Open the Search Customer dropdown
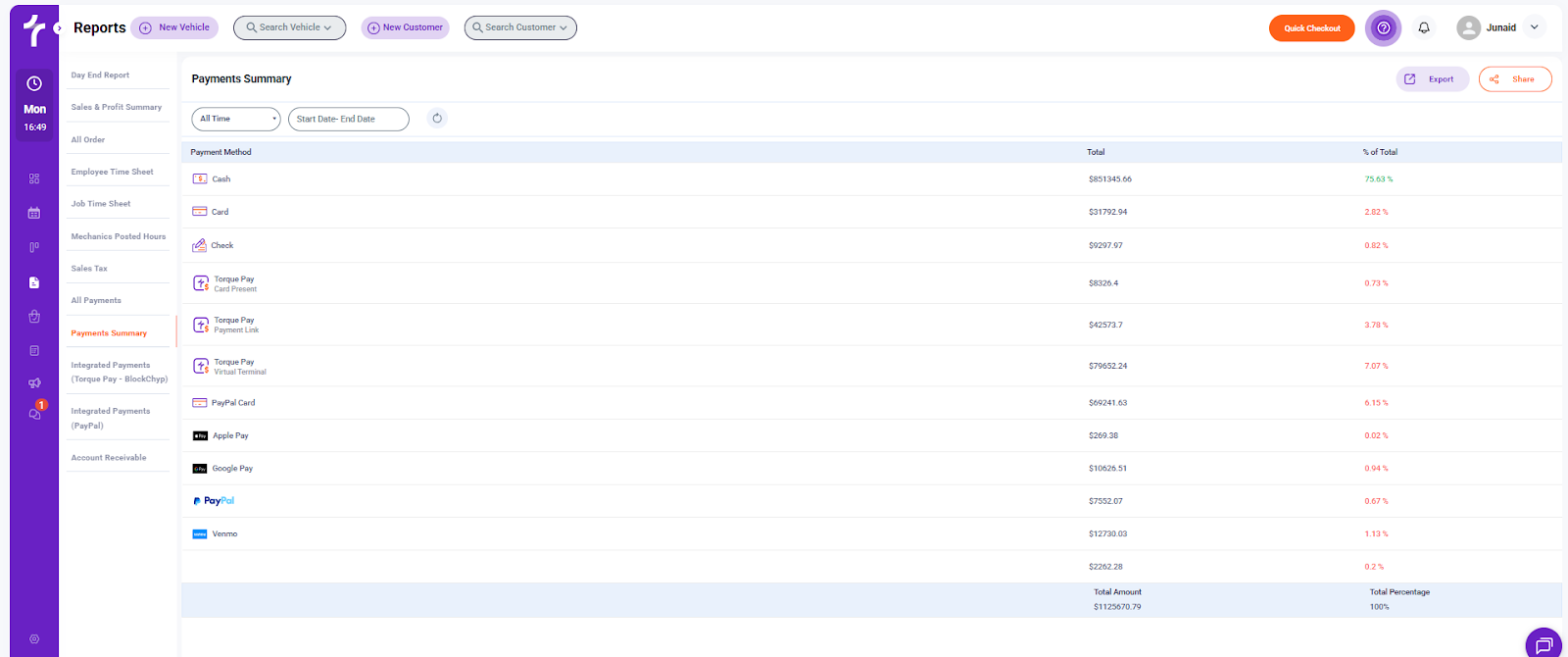The height and width of the screenshot is (657, 1568). (x=520, y=27)
